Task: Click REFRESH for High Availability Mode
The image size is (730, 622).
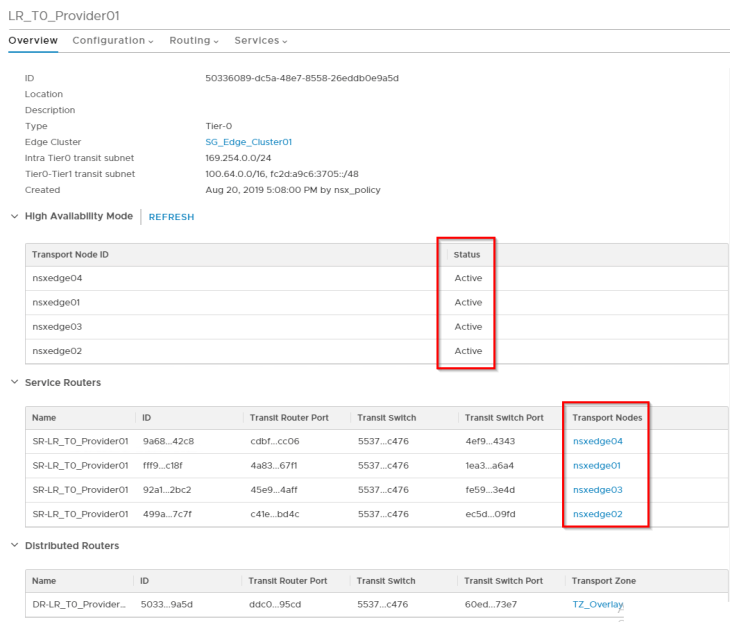Action: (x=171, y=217)
